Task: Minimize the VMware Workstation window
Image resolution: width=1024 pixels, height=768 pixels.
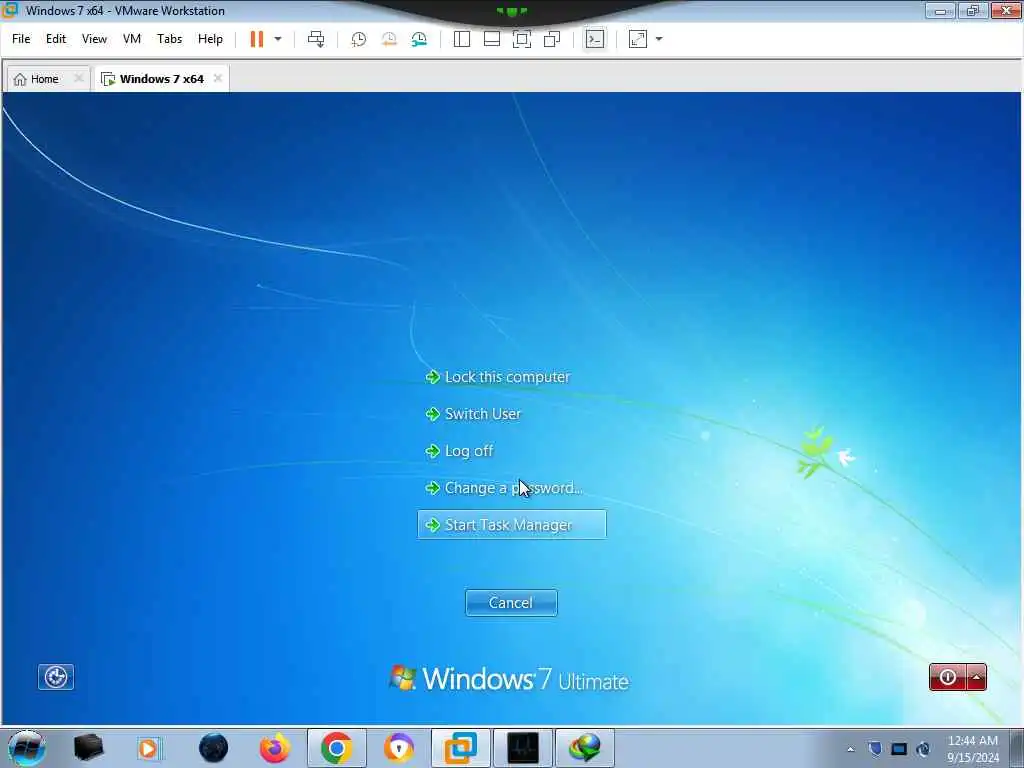Action: click(x=940, y=10)
